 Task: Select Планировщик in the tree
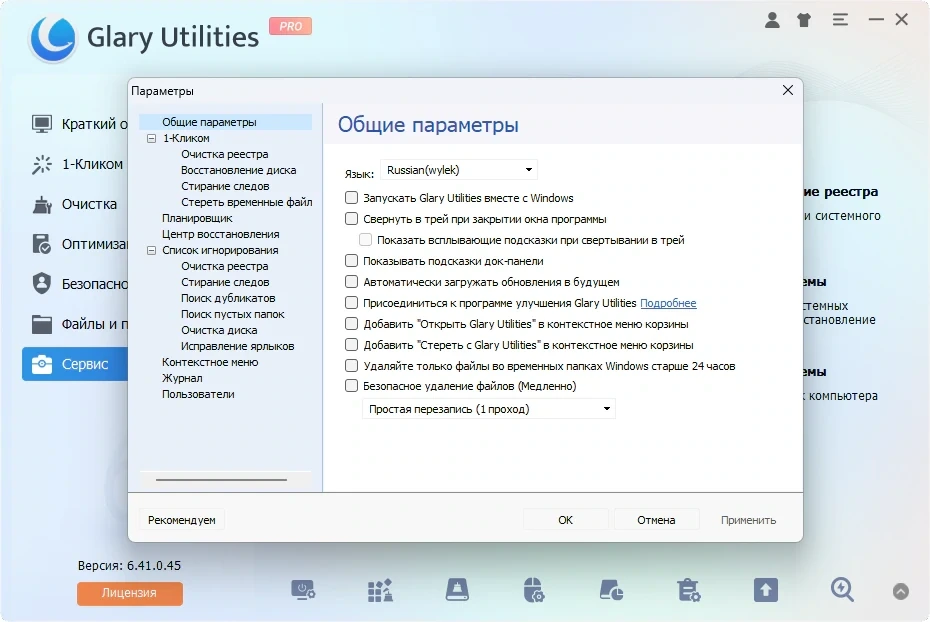pos(198,218)
